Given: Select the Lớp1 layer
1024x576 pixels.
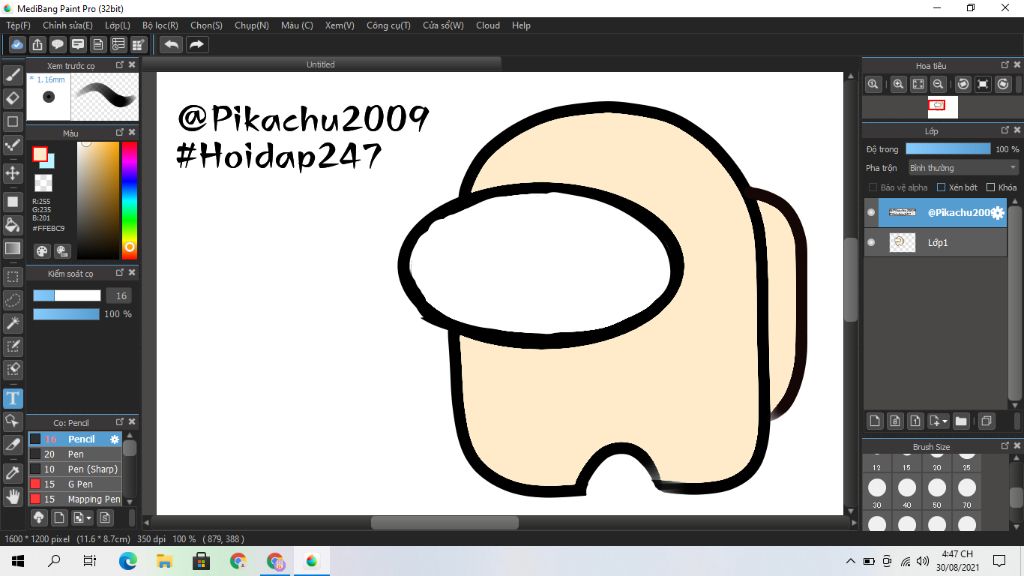Looking at the screenshot, I should (935, 242).
